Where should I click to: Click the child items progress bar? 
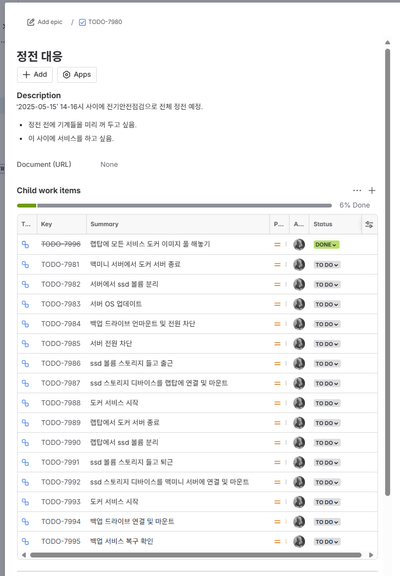coord(174,205)
